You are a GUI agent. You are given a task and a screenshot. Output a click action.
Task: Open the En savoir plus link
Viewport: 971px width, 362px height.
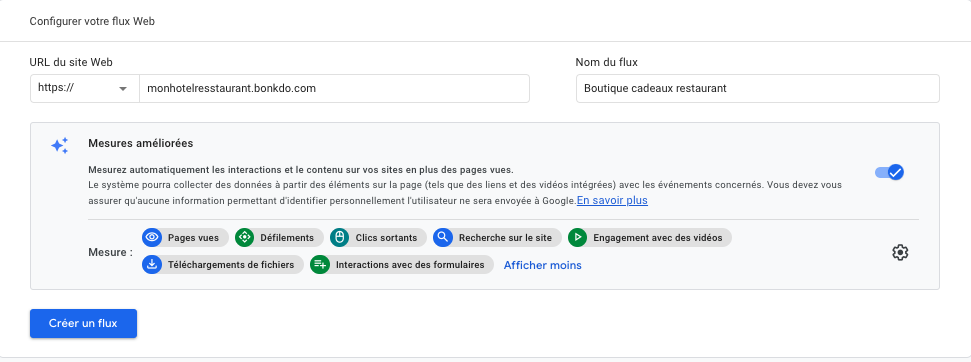point(612,200)
